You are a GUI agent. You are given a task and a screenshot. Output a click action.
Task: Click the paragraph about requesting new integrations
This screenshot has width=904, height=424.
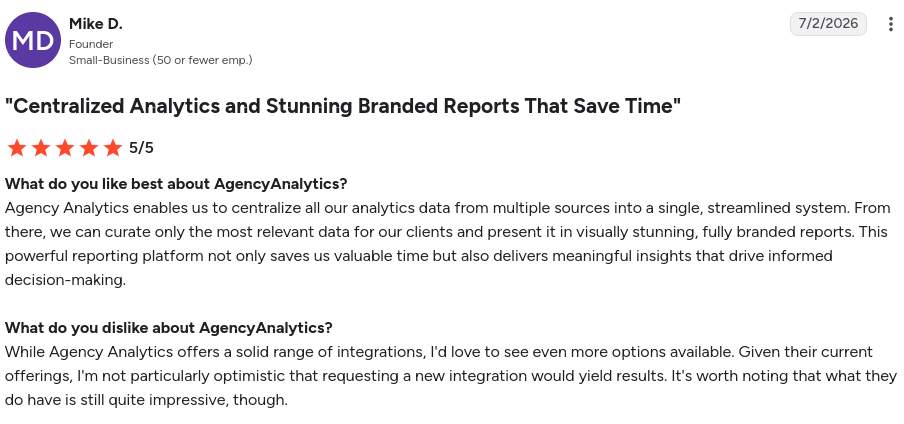pos(451,376)
